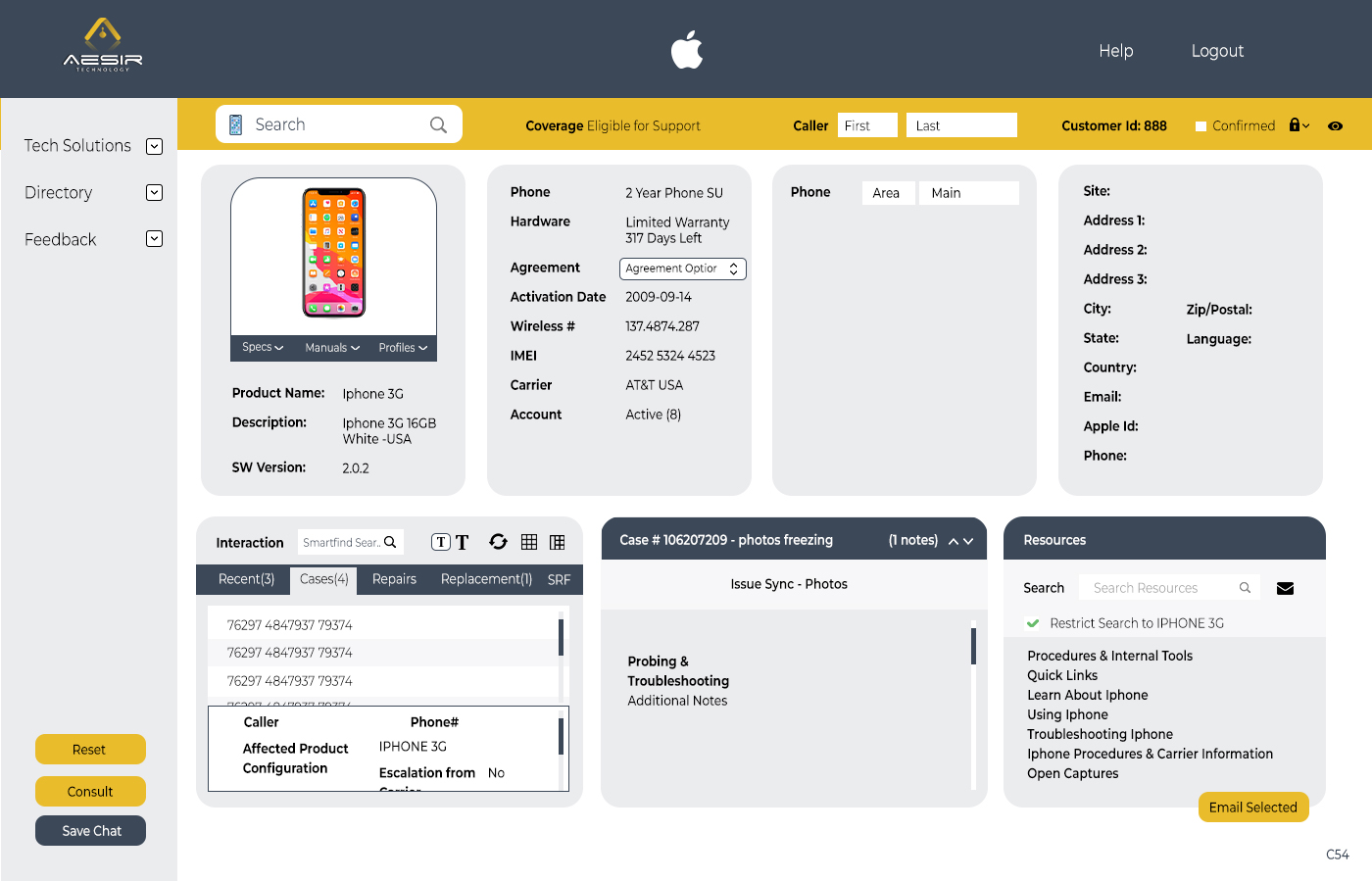
Task: Expand the Tech Solutions menu
Action: coord(154,146)
